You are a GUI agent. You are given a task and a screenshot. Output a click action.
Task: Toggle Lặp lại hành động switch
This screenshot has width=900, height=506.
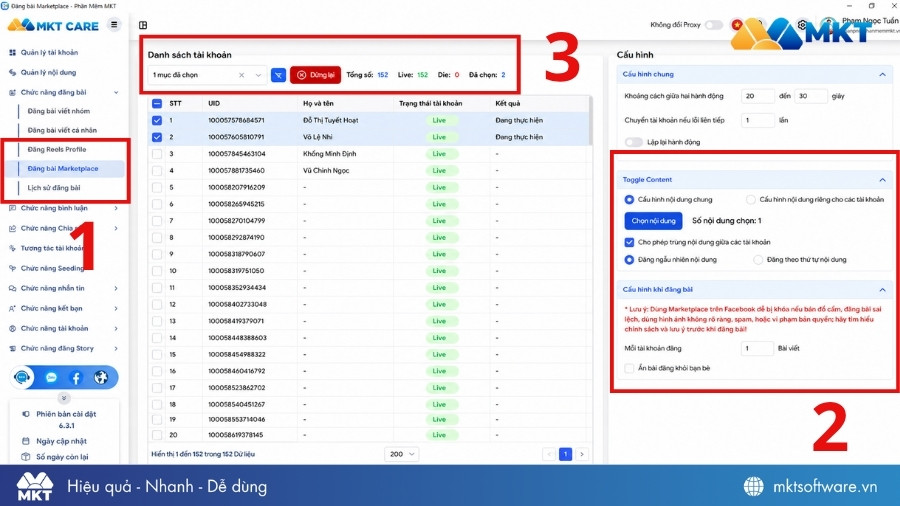pos(634,142)
